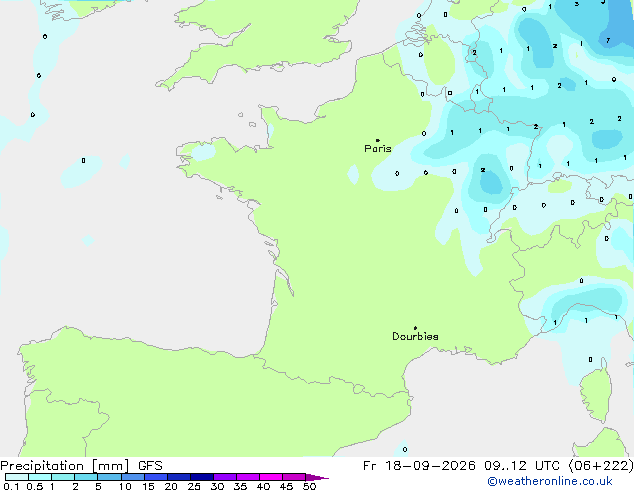Click the Paris location dot marker
The image size is (634, 490).
point(378,140)
